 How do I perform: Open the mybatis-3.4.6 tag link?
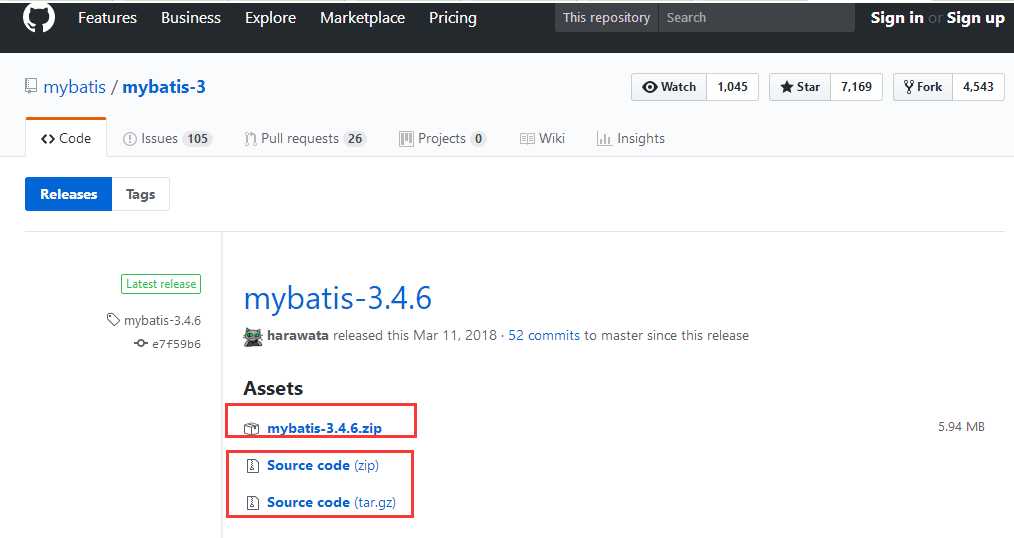pos(162,320)
